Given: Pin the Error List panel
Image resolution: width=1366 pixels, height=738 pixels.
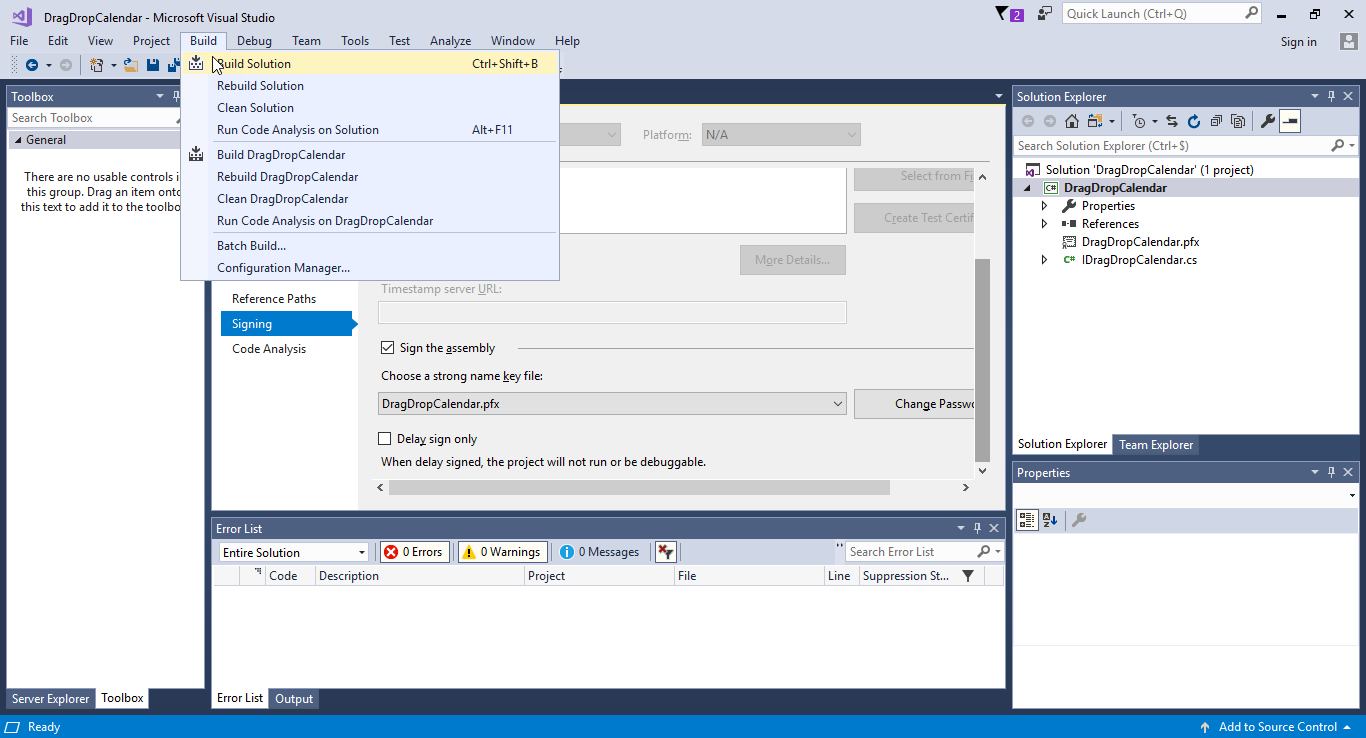Looking at the screenshot, I should [x=977, y=528].
